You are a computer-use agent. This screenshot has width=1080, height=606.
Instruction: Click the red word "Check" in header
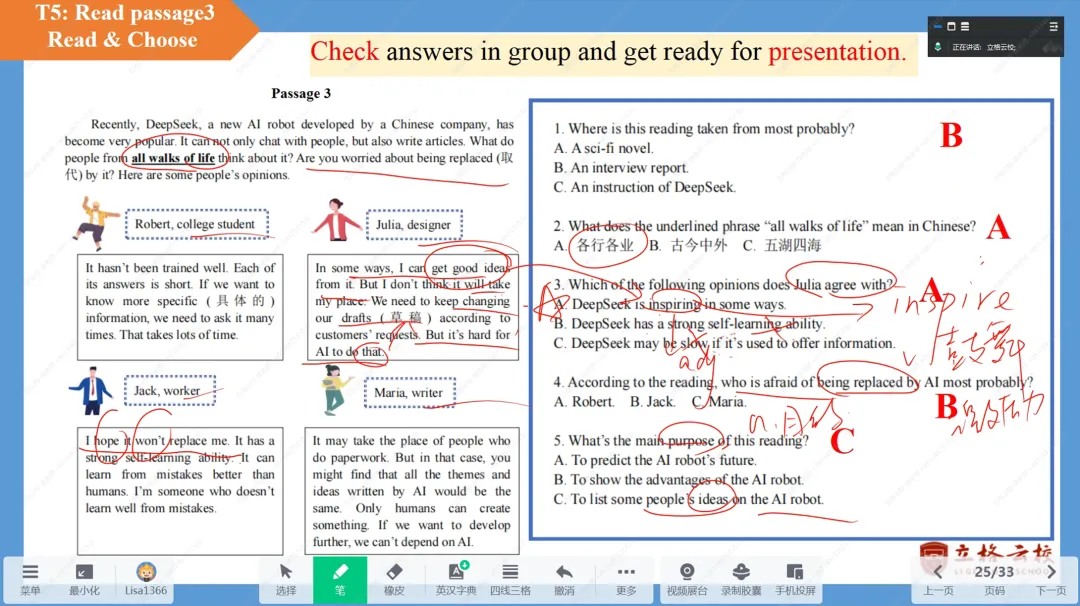[344, 52]
